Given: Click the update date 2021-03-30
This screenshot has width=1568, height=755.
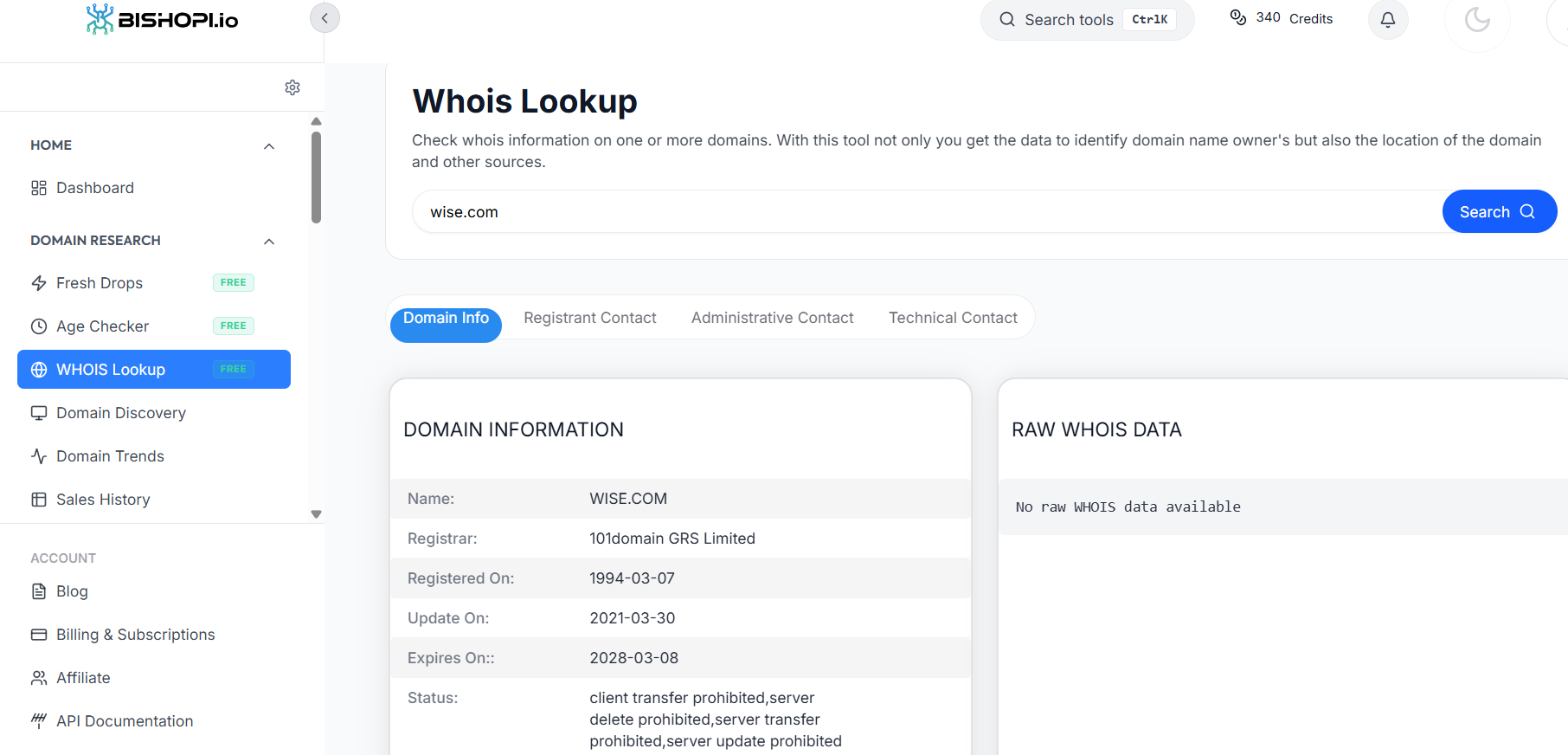Looking at the screenshot, I should [x=632, y=618].
